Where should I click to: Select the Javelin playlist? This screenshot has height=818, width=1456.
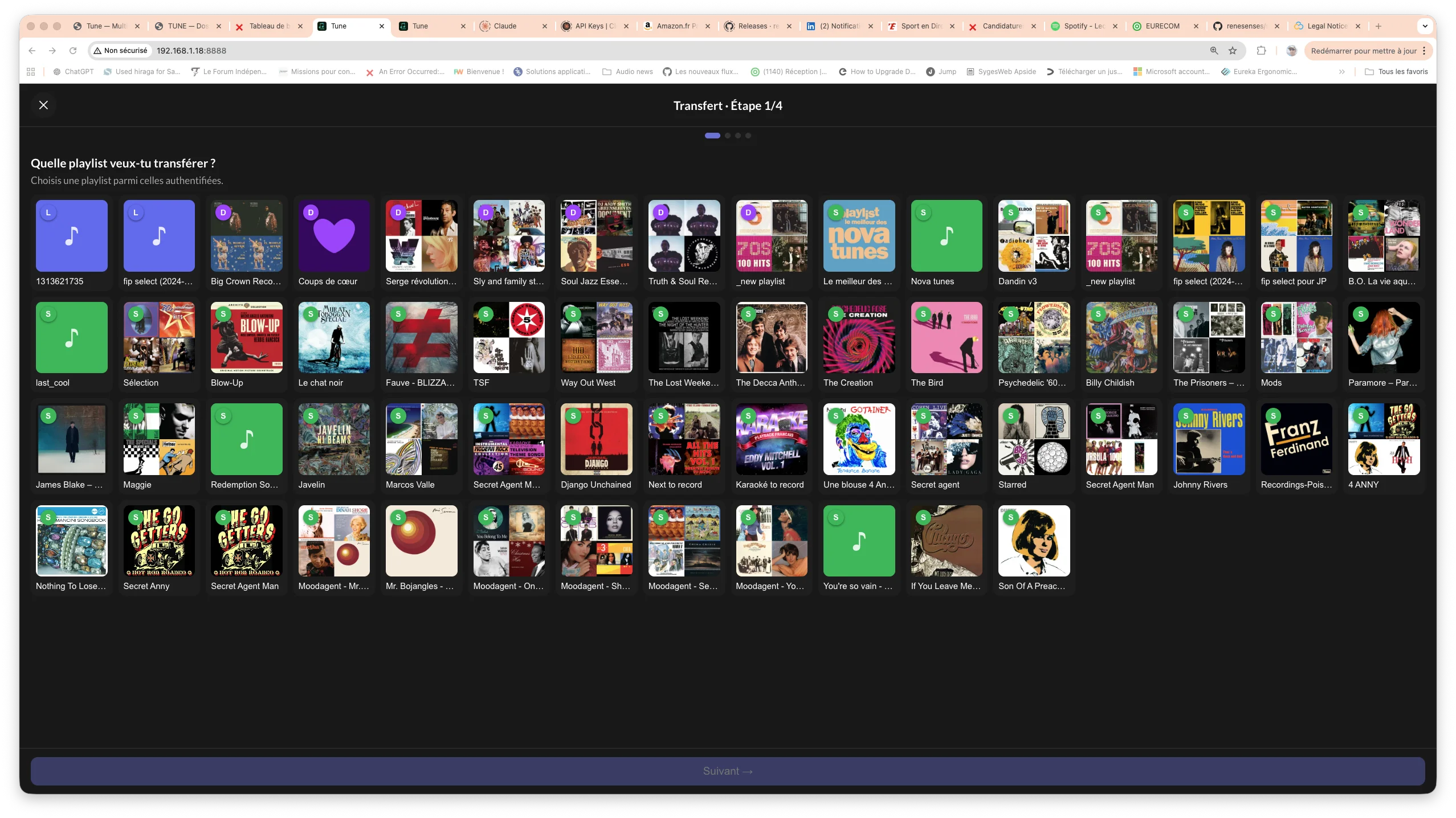coord(334,447)
